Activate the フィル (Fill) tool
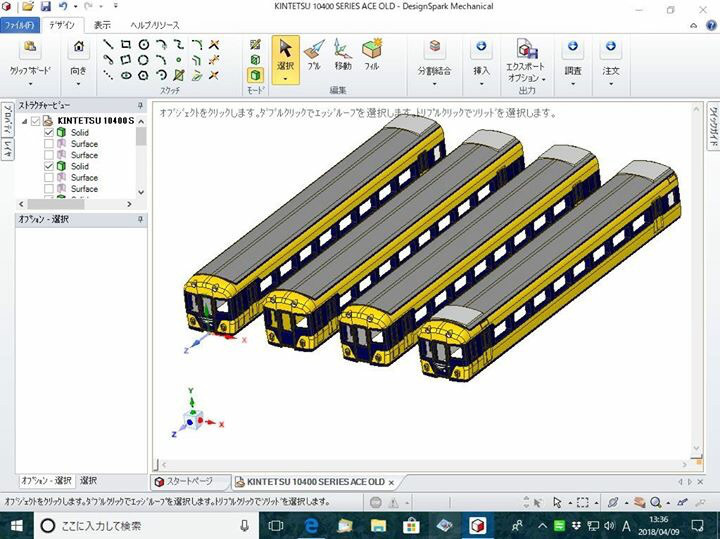This screenshot has height=539, width=720. pyautogui.click(x=371, y=54)
